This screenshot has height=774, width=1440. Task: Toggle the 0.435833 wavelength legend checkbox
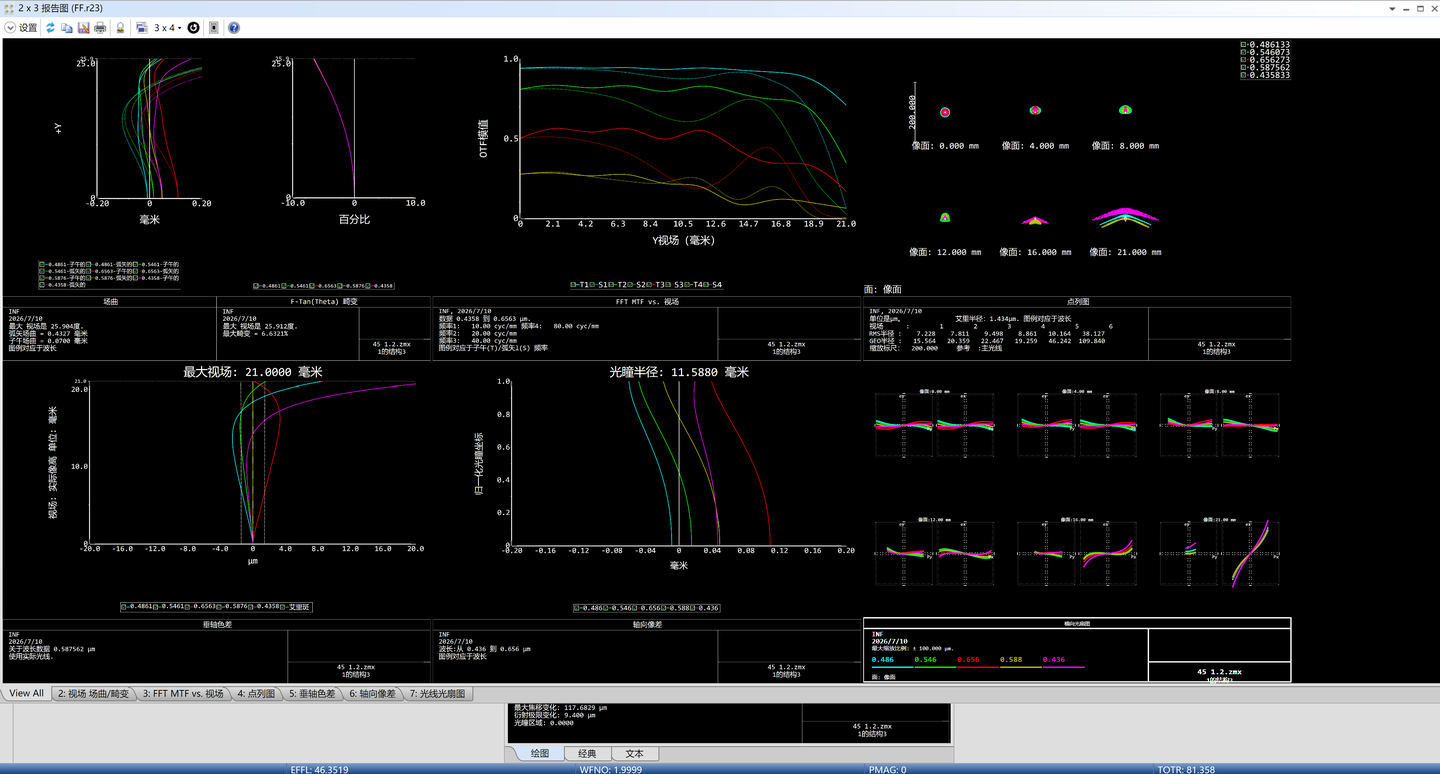[1244, 75]
